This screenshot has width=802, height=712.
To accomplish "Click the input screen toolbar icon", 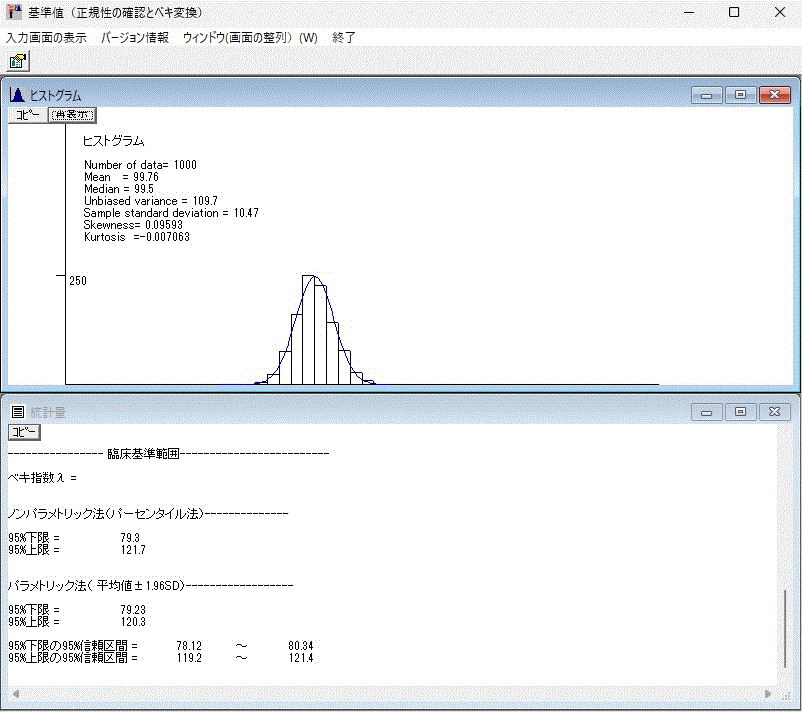I will coord(17,61).
